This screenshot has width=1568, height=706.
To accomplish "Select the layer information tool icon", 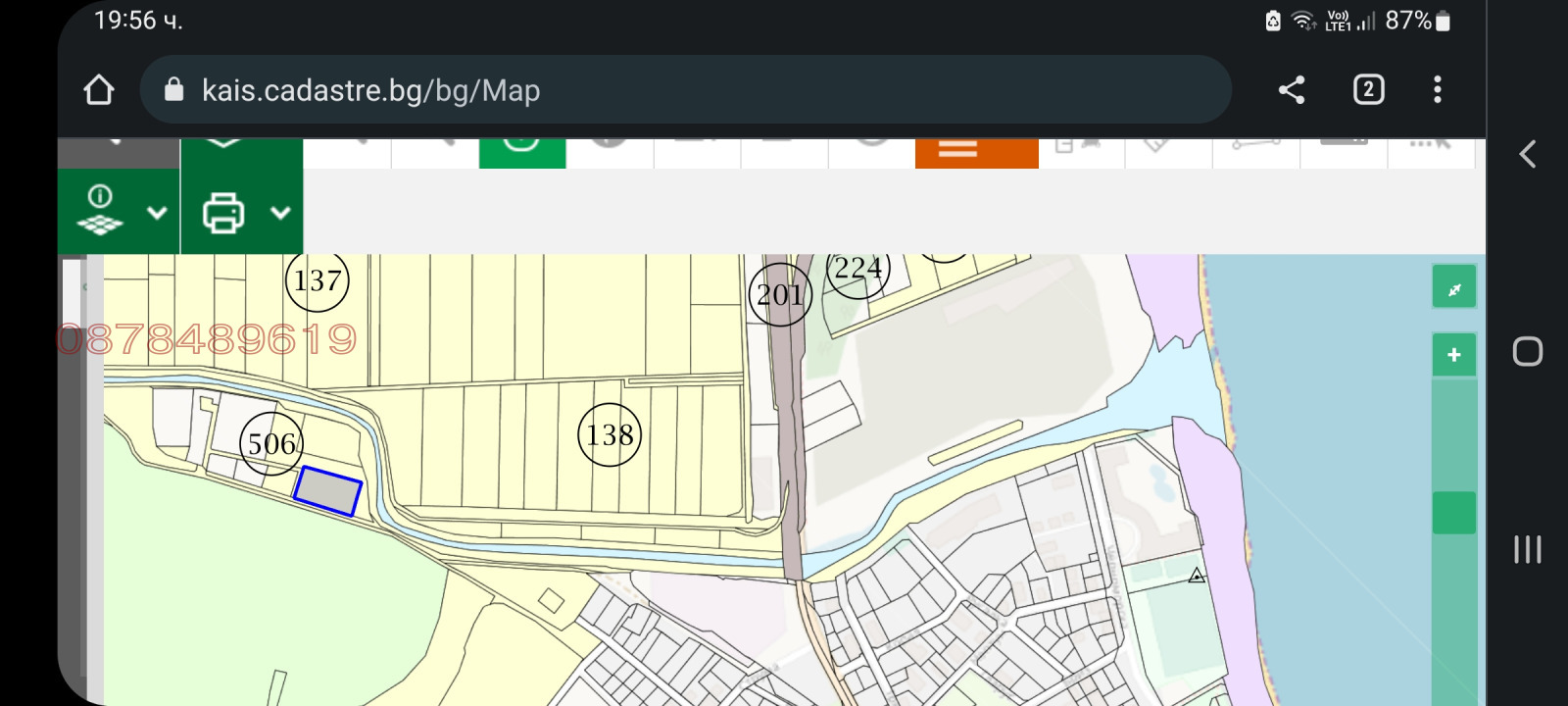I will click(100, 211).
